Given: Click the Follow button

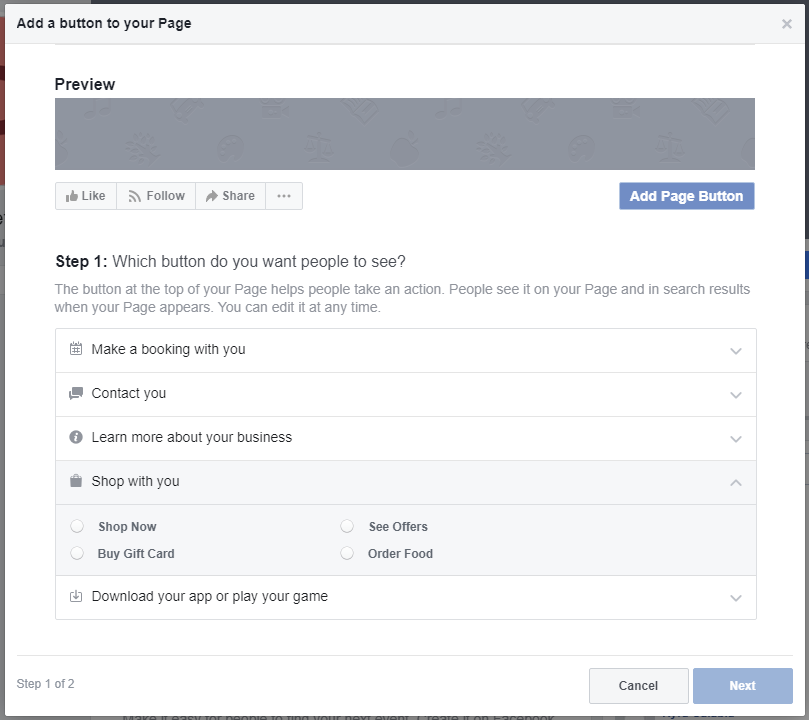Looking at the screenshot, I should (x=155, y=196).
